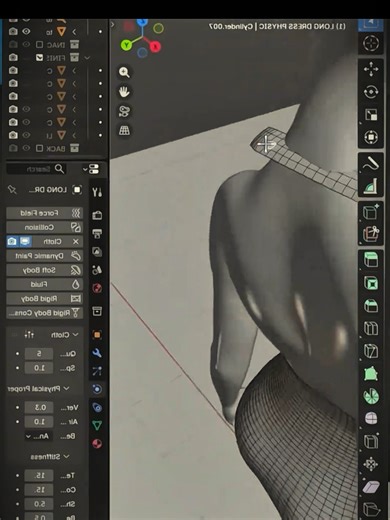Expand the LI object row

(75, 135)
